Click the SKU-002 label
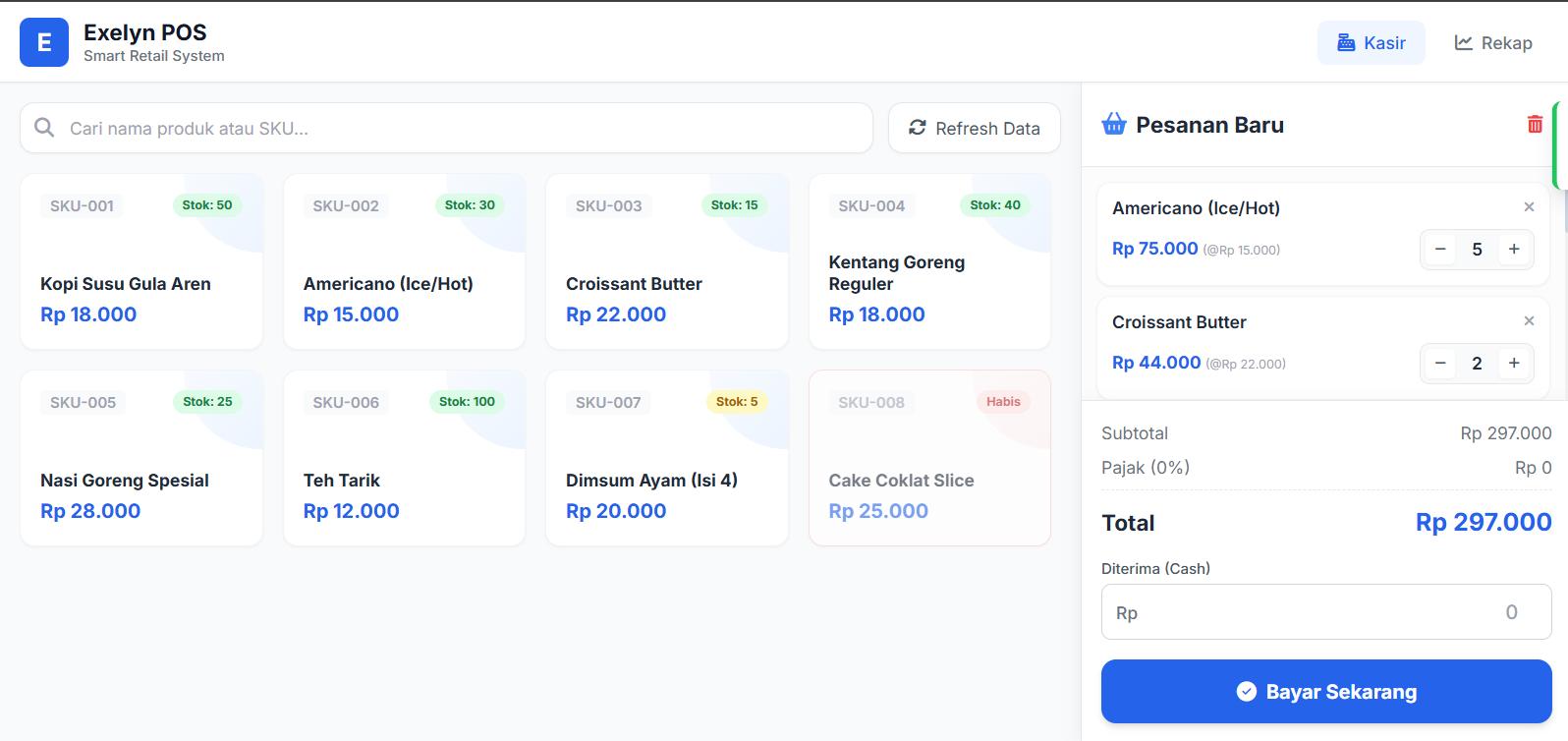 [346, 205]
